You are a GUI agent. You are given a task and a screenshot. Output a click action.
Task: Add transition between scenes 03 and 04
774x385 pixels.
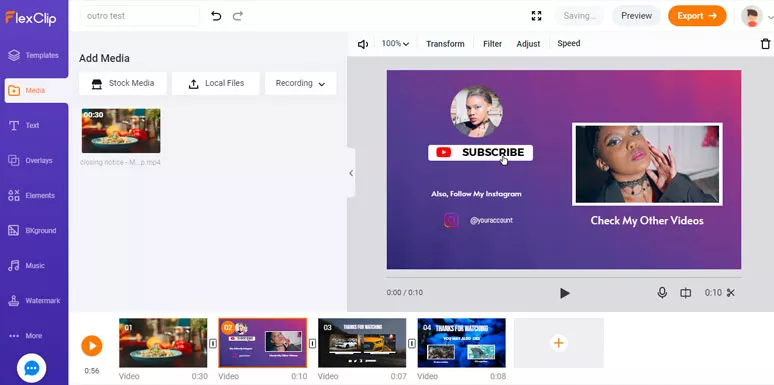tap(412, 343)
